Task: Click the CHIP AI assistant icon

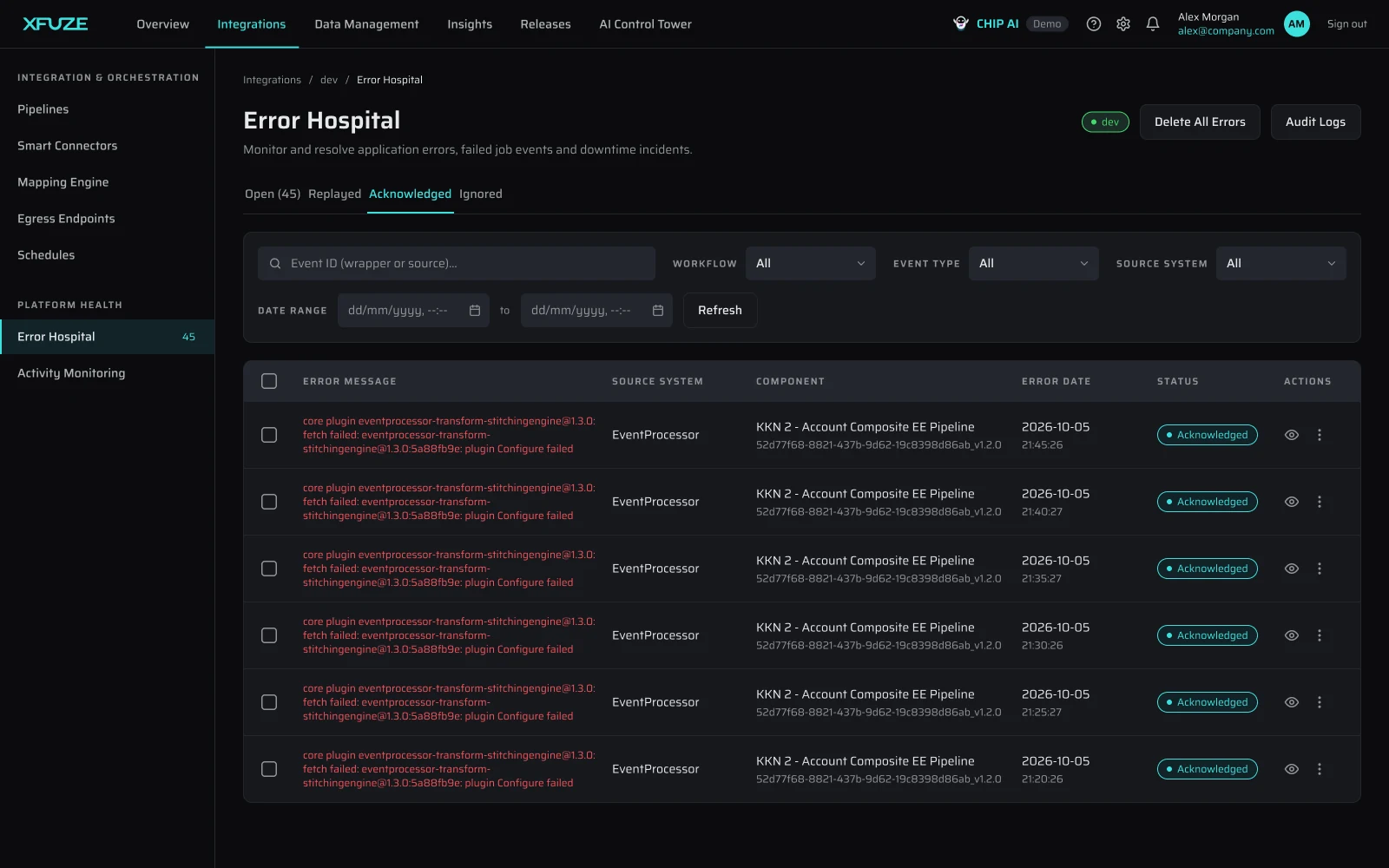Action: [961, 23]
